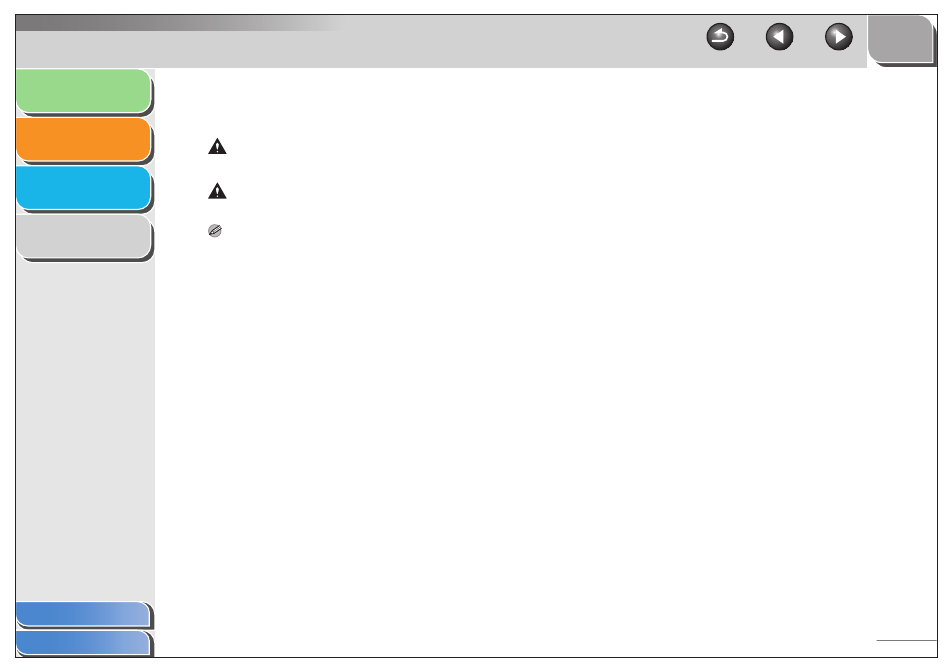Click the curved return arrow button
This screenshot has height=672, width=950.
pos(720,37)
